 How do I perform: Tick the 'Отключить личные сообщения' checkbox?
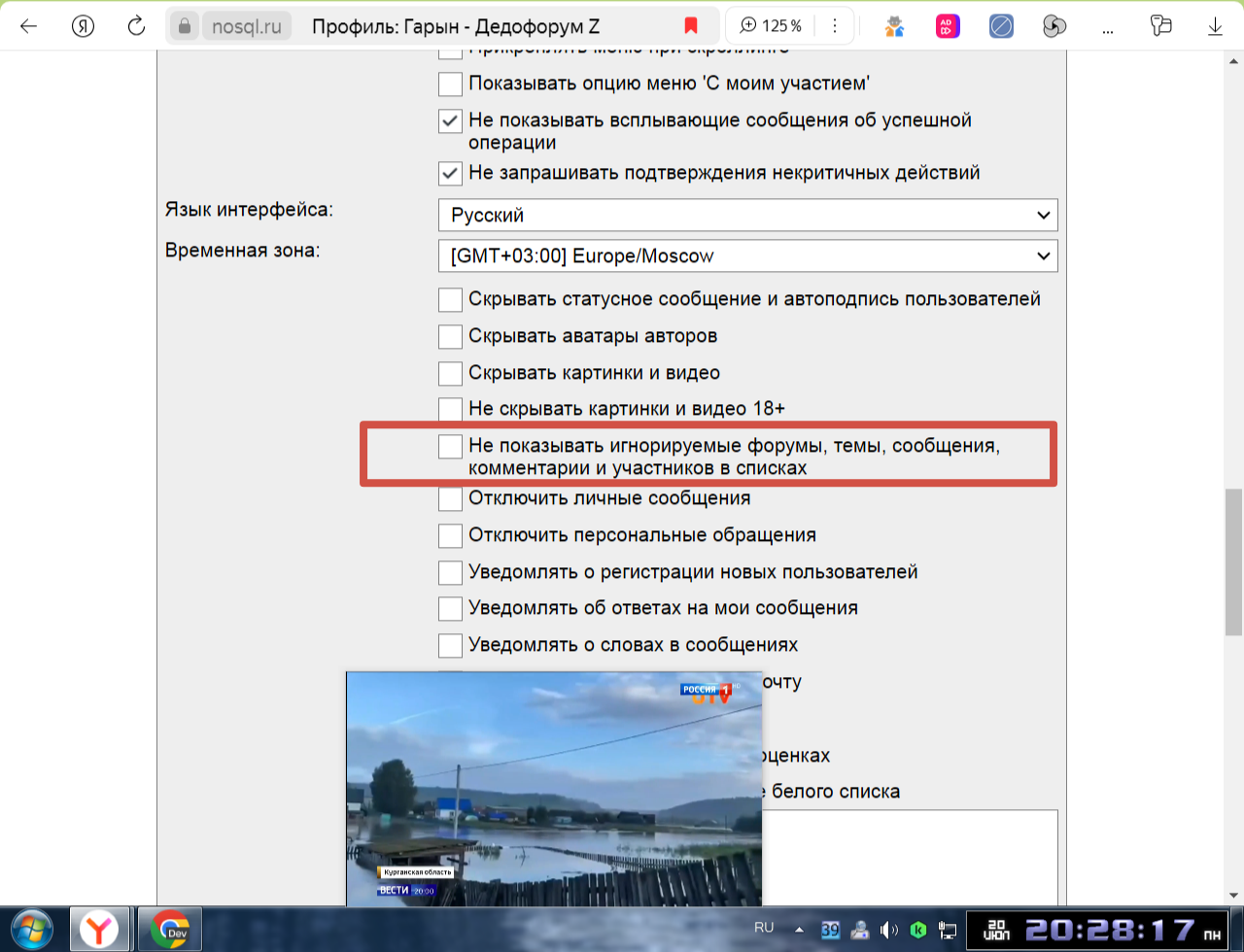click(450, 498)
